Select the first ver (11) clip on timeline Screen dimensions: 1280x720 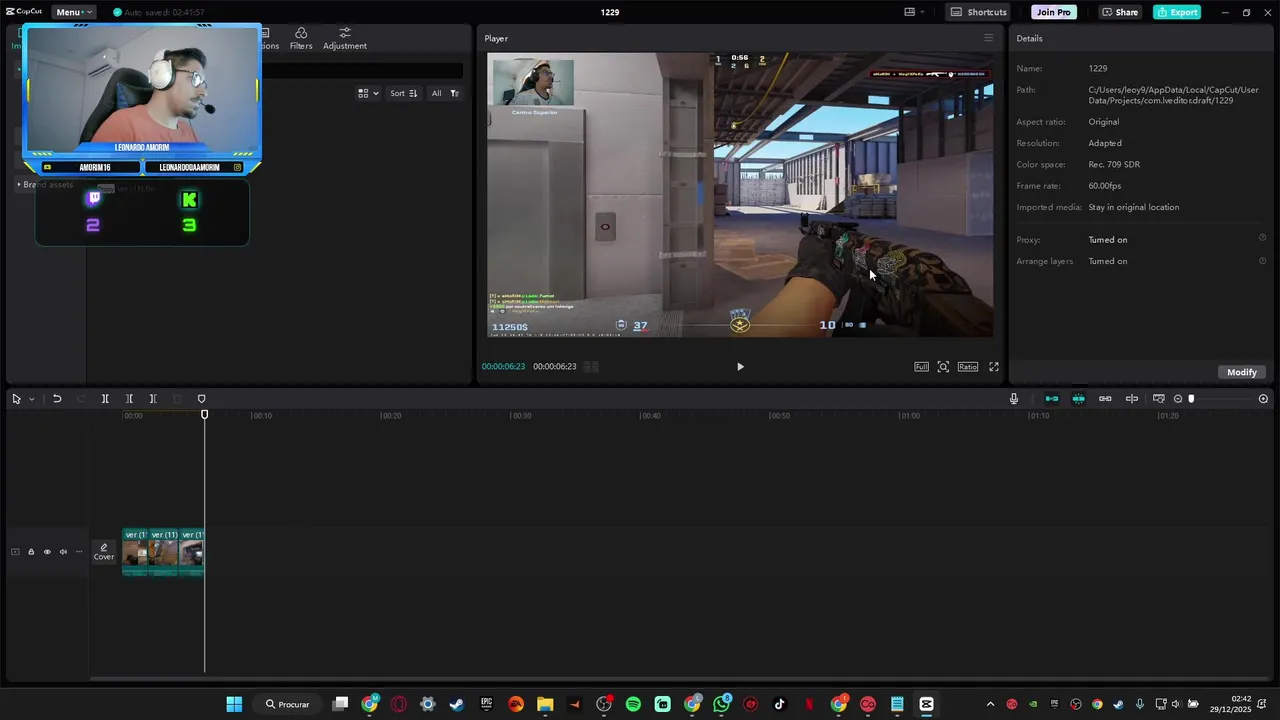(x=136, y=552)
